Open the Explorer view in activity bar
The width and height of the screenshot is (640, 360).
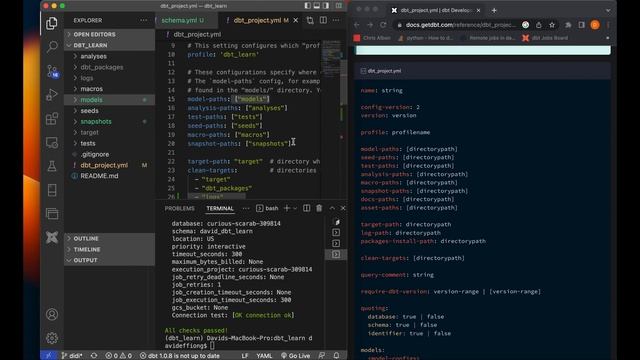pyautogui.click(x=52, y=23)
